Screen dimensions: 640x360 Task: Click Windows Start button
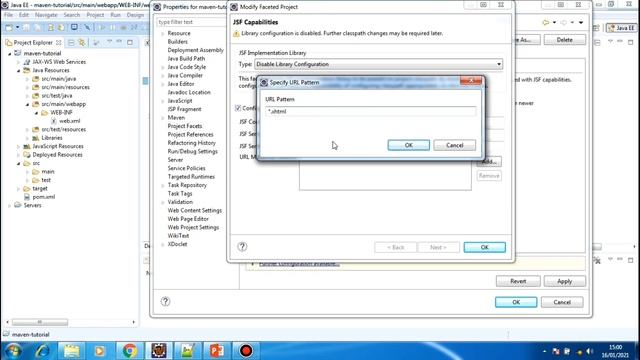click(13, 351)
